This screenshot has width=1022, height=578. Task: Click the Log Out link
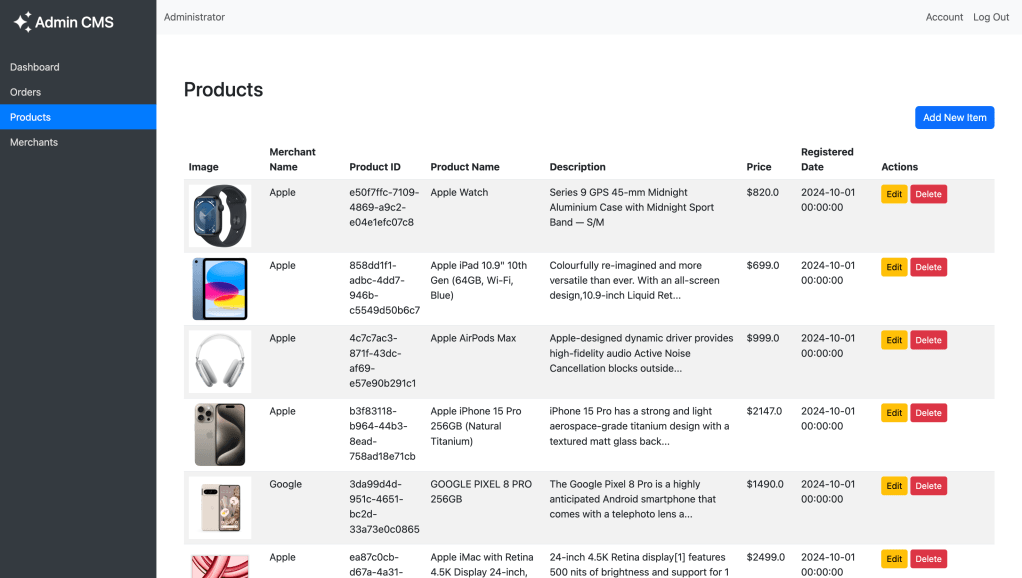991,17
